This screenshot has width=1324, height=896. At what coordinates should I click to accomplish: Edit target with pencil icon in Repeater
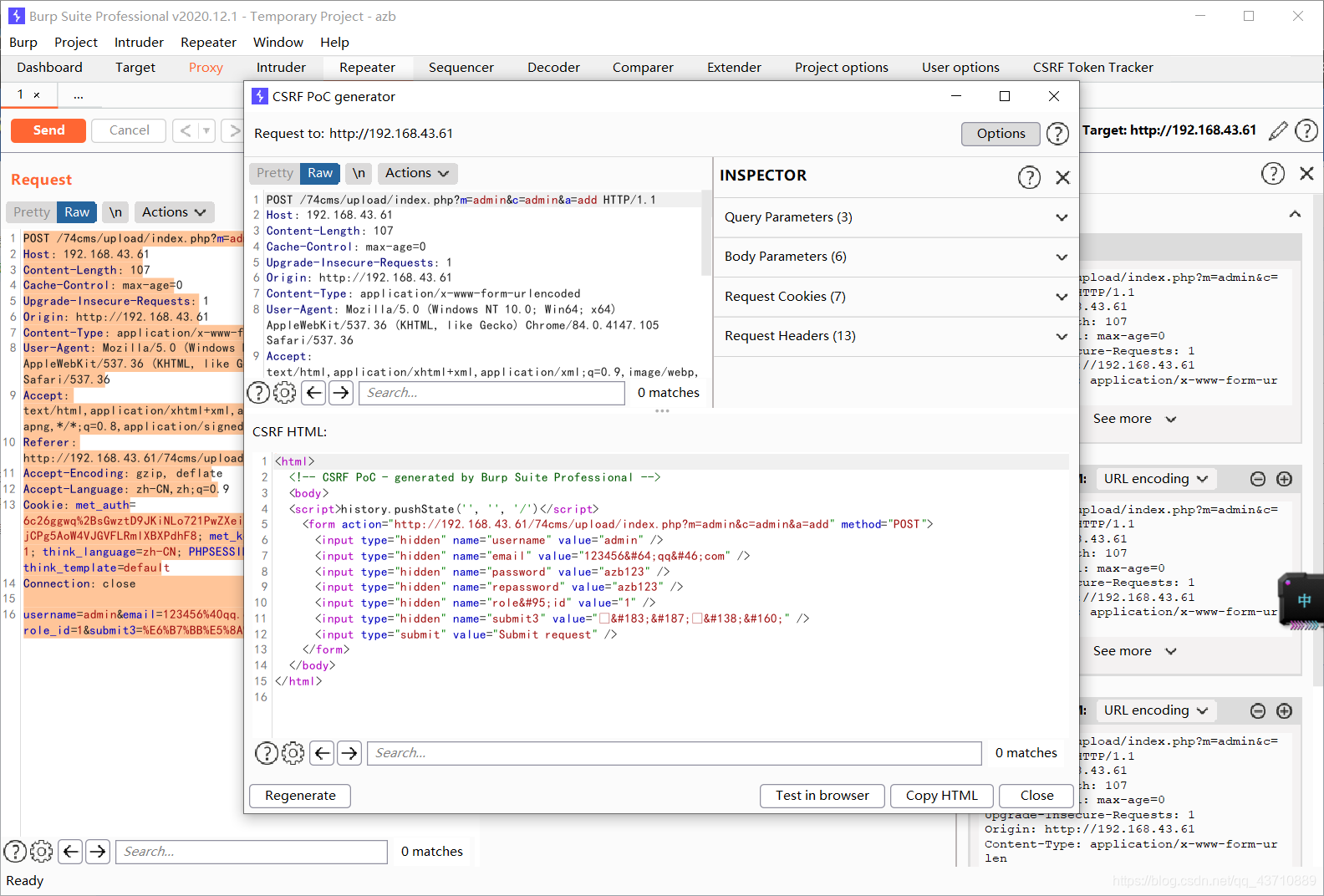pos(1278,130)
